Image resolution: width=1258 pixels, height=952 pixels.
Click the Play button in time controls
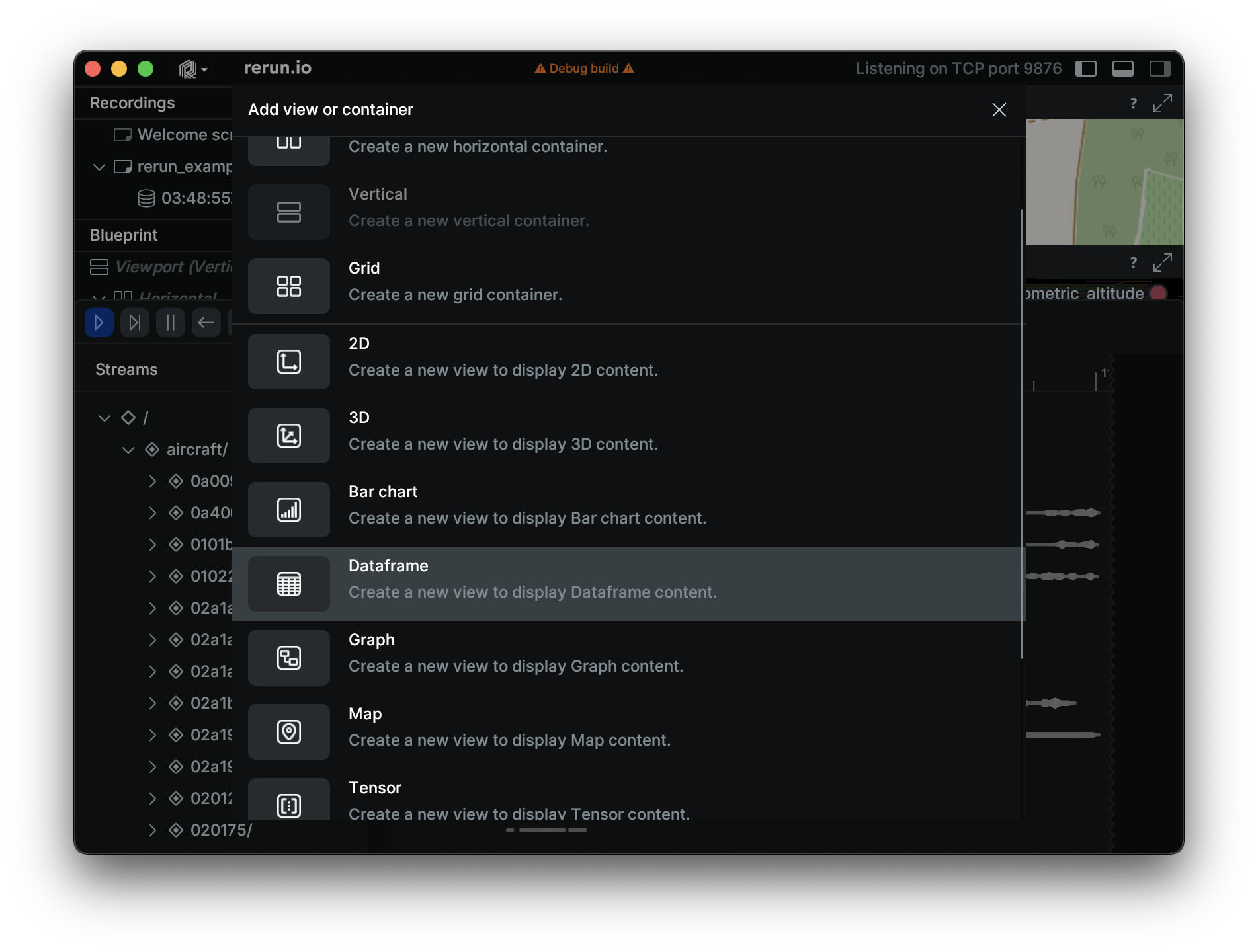[x=99, y=323]
